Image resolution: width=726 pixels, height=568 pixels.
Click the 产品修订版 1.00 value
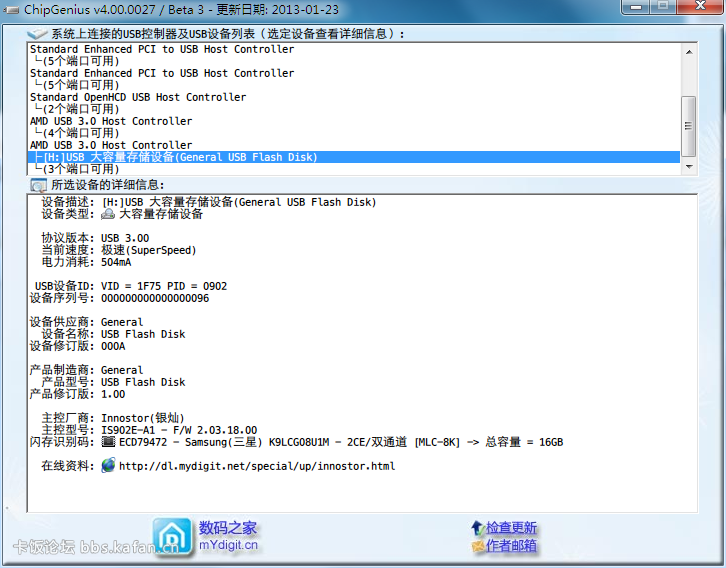[x=113, y=394]
